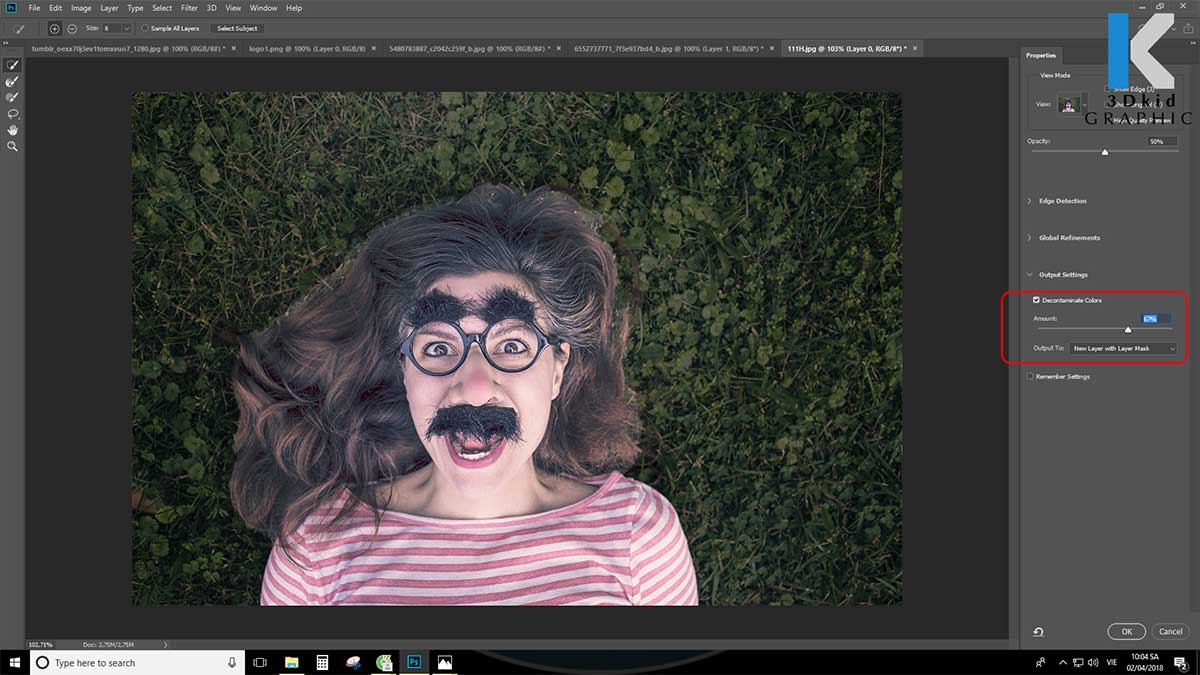The image size is (1200, 675).
Task: Open the Image menu
Action: [81, 8]
